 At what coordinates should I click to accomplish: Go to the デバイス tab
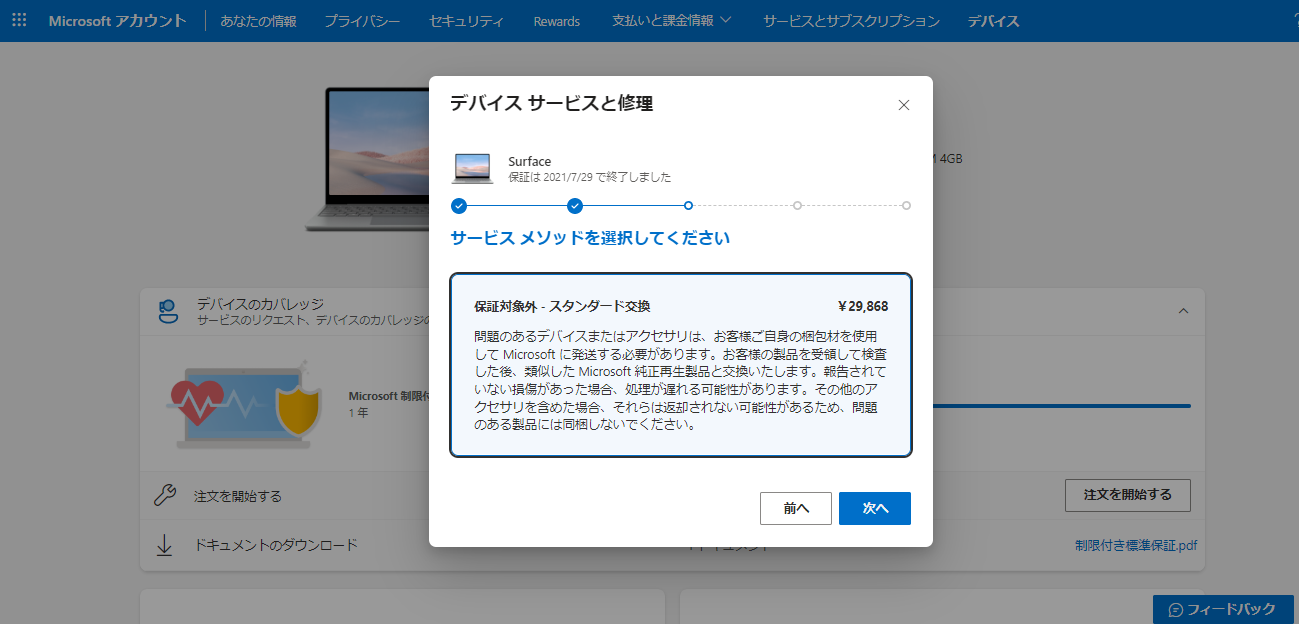tap(993, 21)
